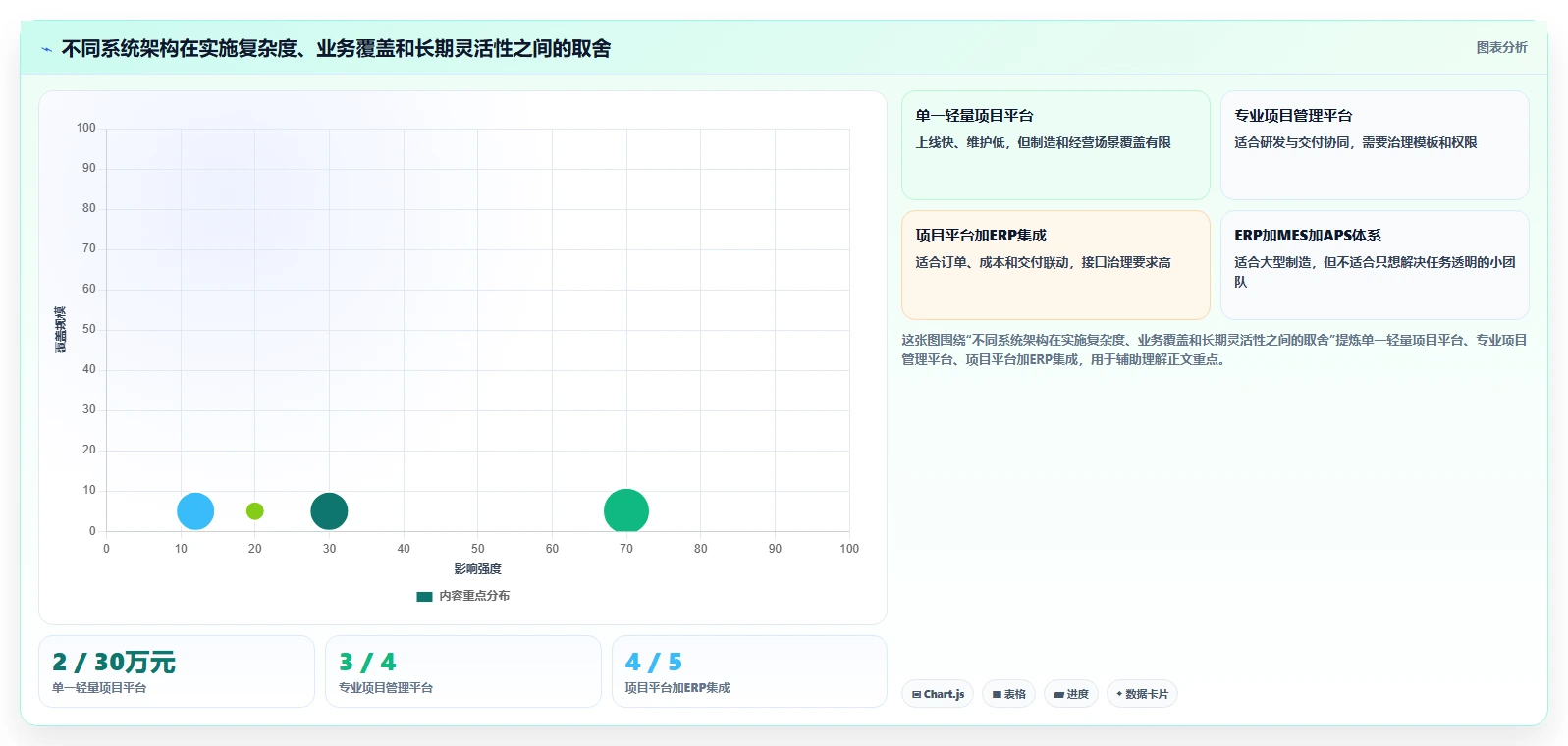
Task: Click the 影响强度 x-axis title
Action: click(478, 569)
